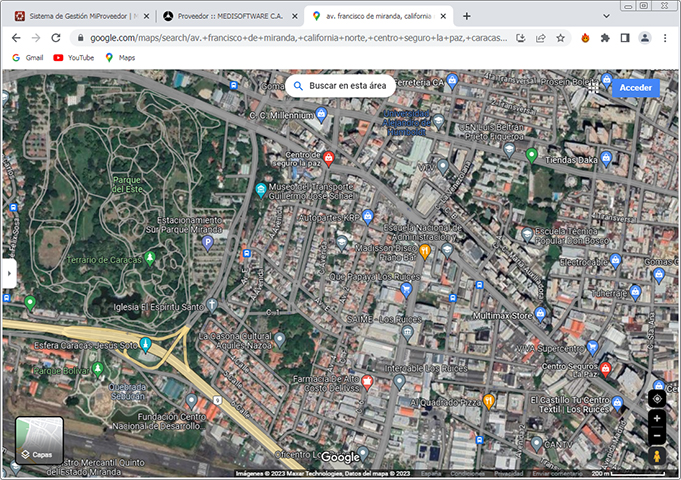Open the Chrome three-dot menu
The height and width of the screenshot is (480, 681).
click(x=665, y=38)
